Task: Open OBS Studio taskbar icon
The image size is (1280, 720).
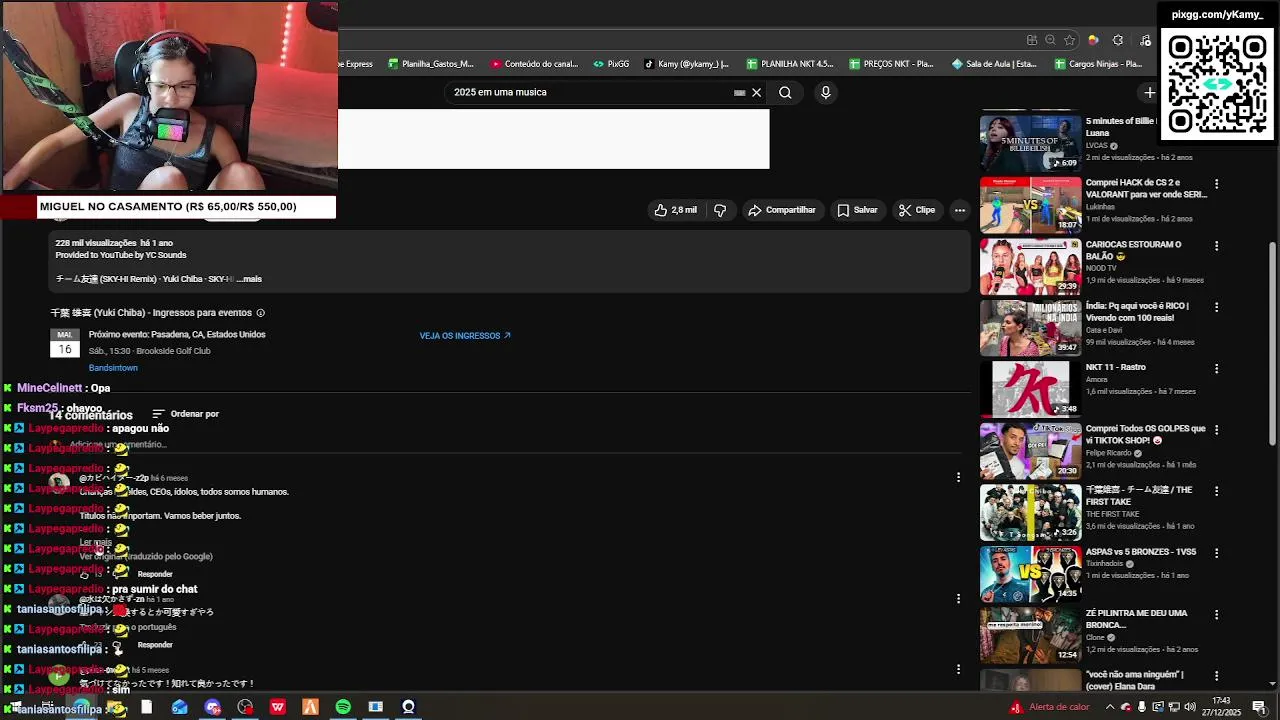Action: click(x=245, y=707)
